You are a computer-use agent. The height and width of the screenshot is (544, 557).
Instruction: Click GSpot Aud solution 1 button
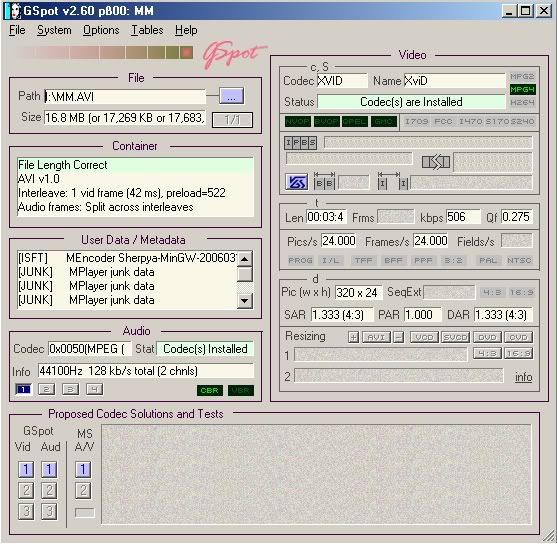(49, 469)
